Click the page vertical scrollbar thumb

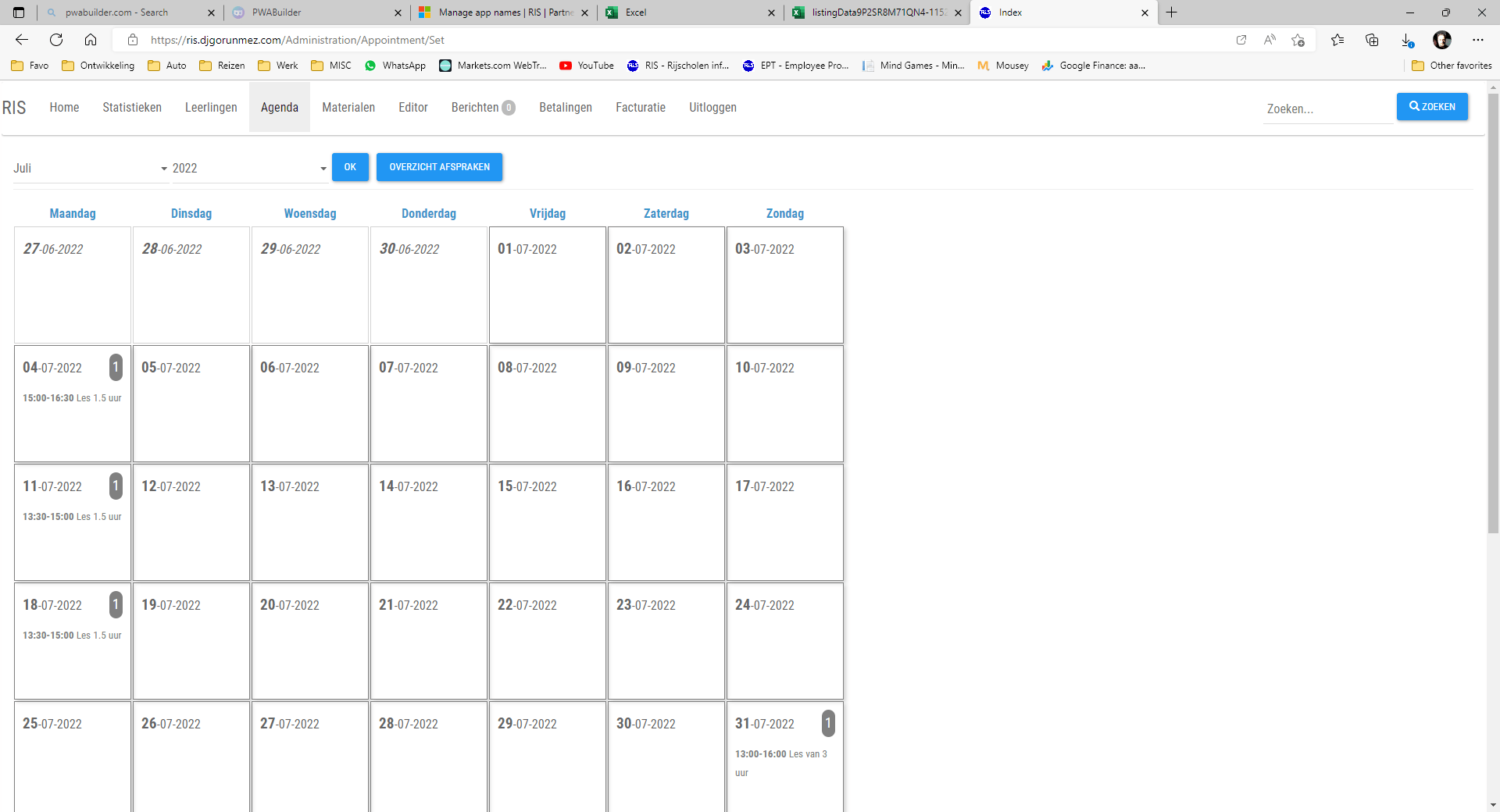(x=1493, y=312)
